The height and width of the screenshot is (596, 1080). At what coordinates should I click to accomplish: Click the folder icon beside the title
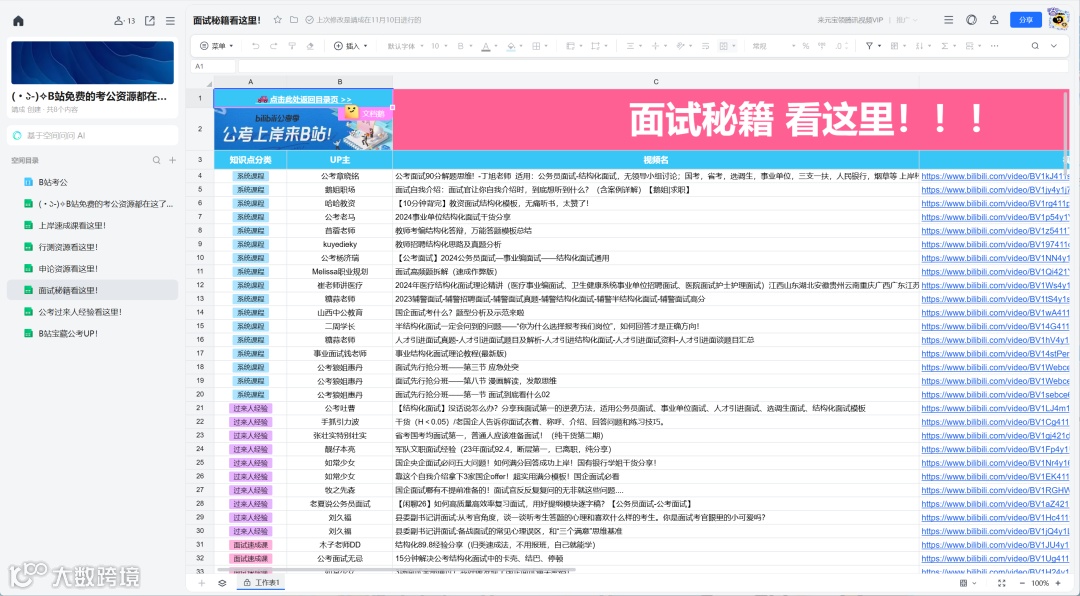(x=293, y=20)
